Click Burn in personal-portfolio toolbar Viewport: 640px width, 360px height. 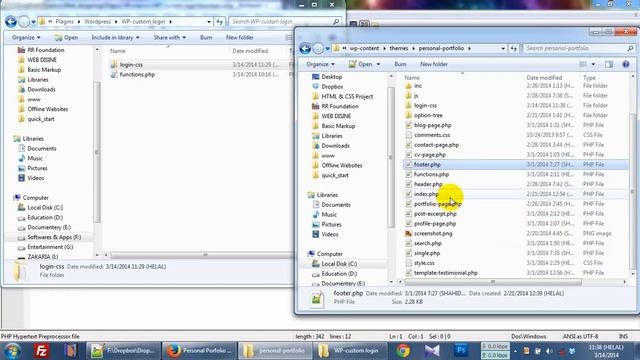click(400, 64)
